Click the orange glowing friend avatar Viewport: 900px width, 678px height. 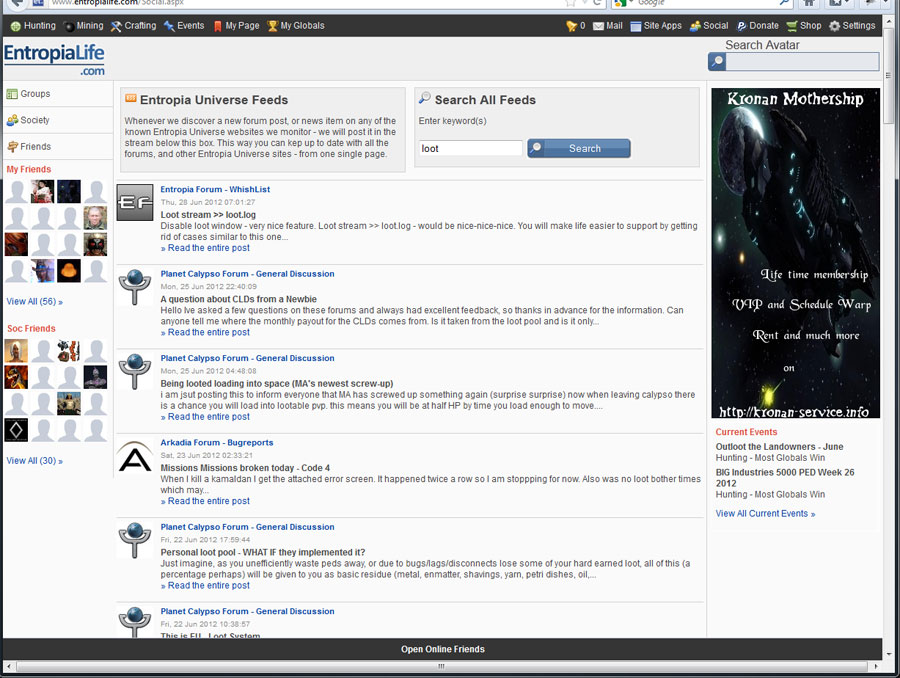[69, 271]
